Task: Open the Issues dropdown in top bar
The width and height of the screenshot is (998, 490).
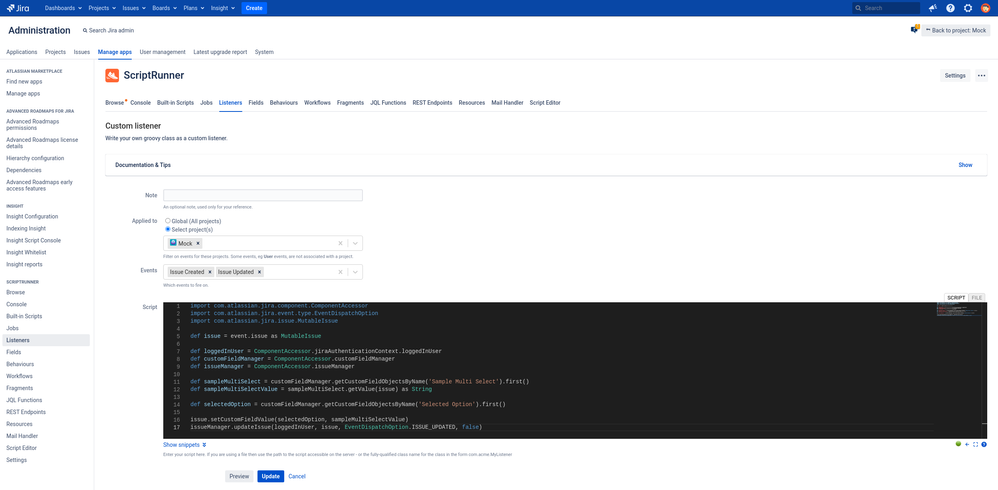Action: click(x=133, y=8)
